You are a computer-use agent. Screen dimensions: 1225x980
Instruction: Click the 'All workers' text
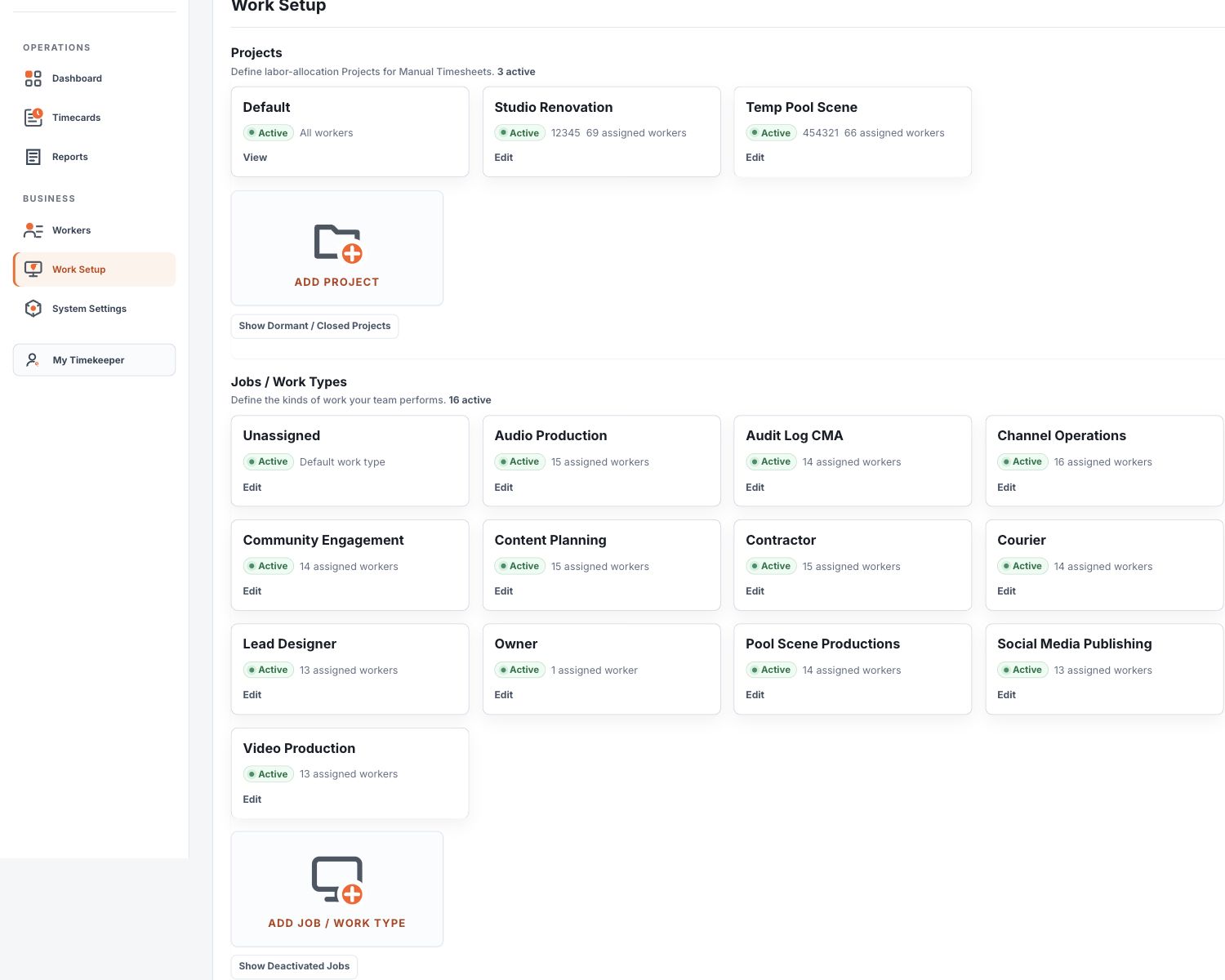coord(326,133)
